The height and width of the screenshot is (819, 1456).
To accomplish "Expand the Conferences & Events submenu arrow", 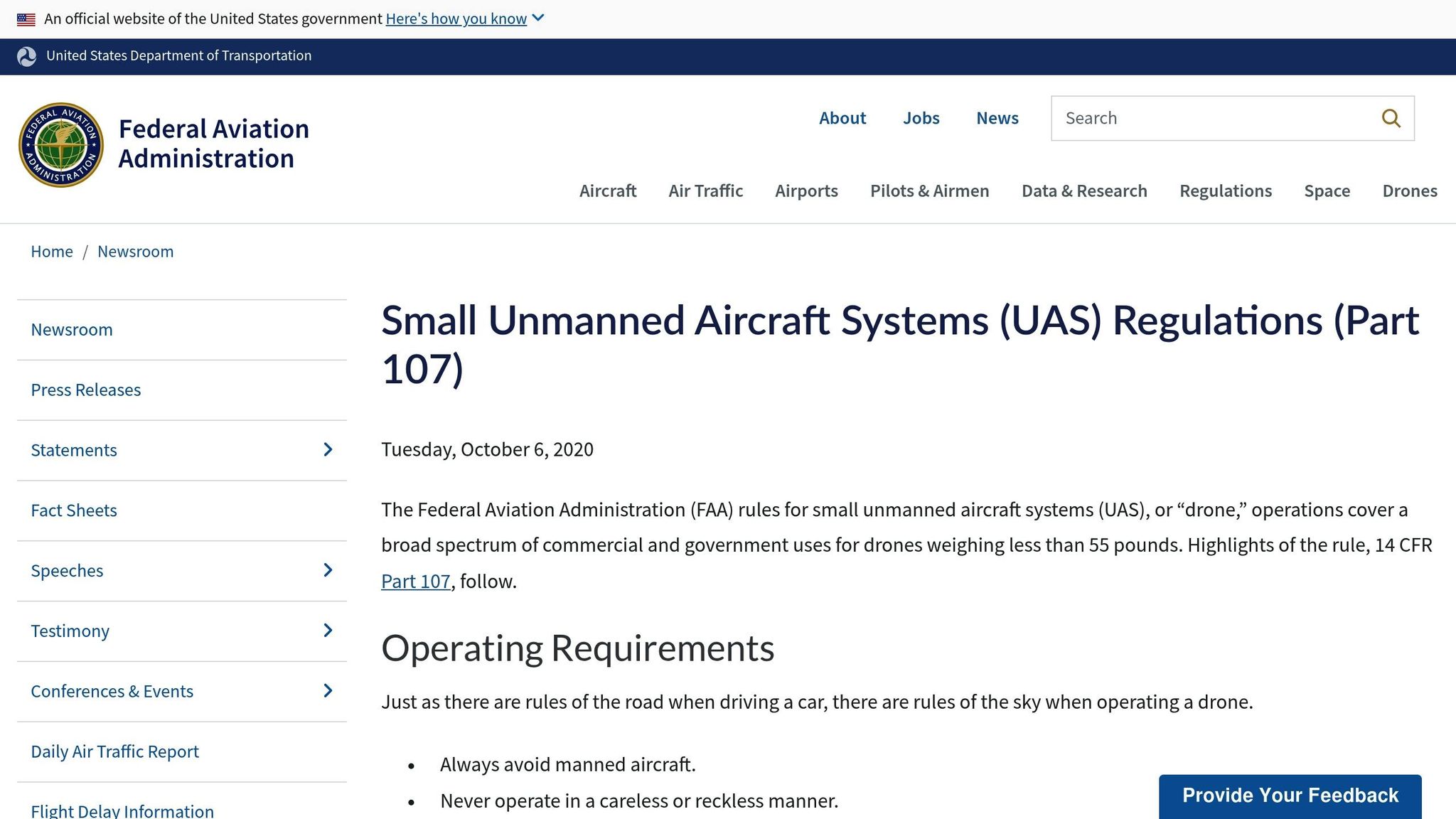I will point(328,691).
